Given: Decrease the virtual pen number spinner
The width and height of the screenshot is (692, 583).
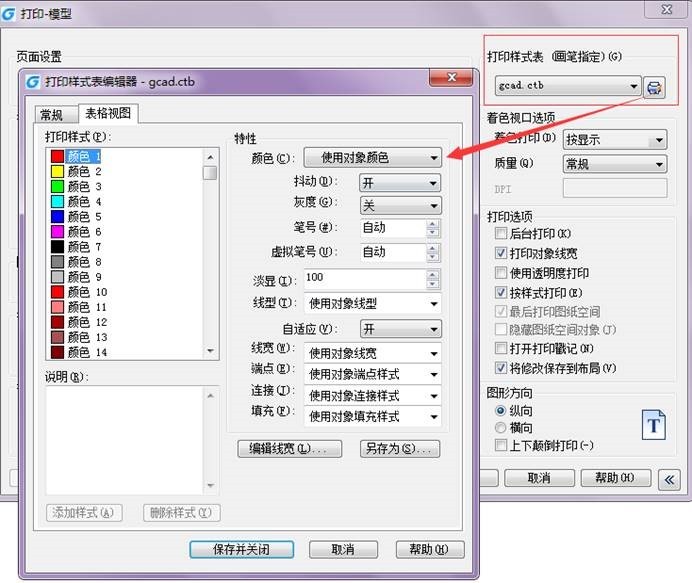Looking at the screenshot, I should (x=432, y=257).
